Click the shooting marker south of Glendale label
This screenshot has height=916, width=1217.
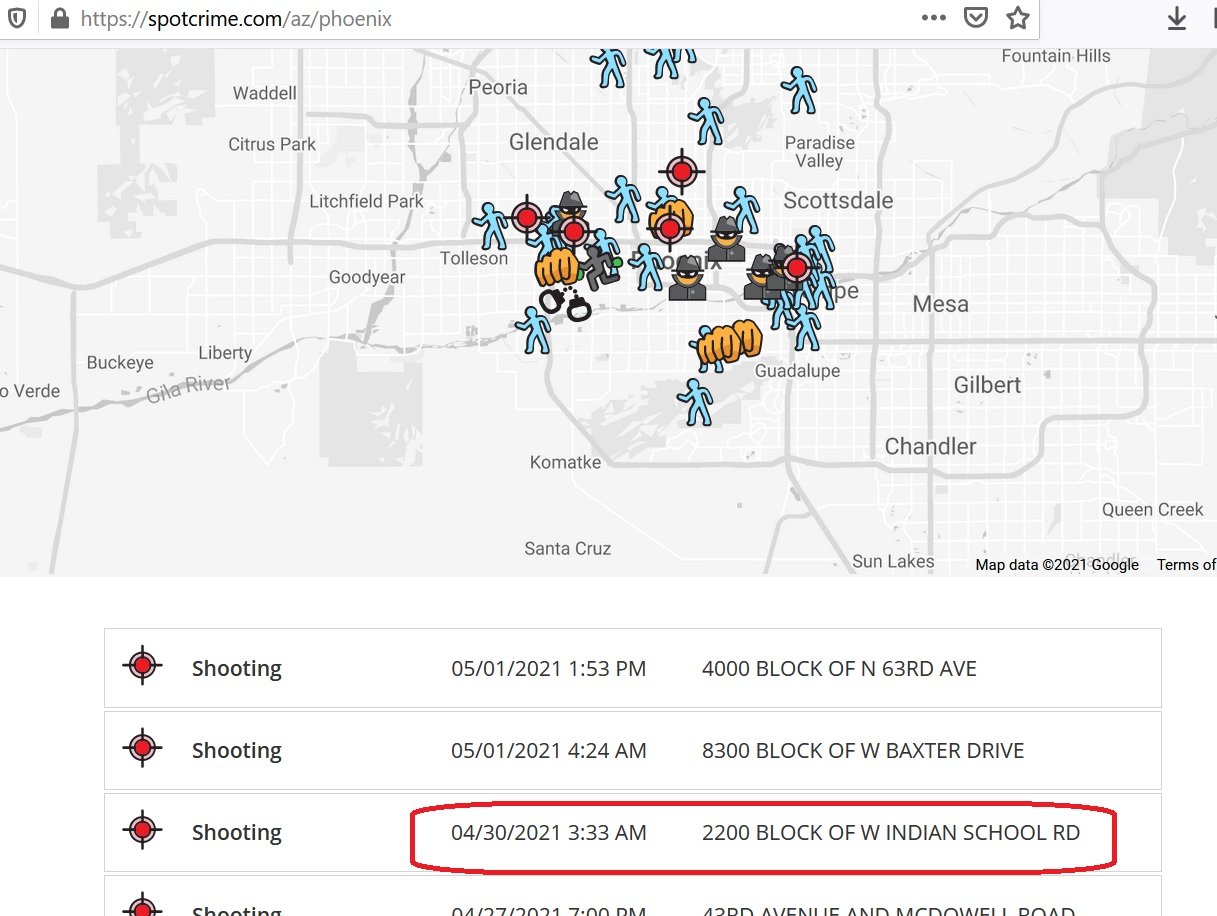pos(527,216)
